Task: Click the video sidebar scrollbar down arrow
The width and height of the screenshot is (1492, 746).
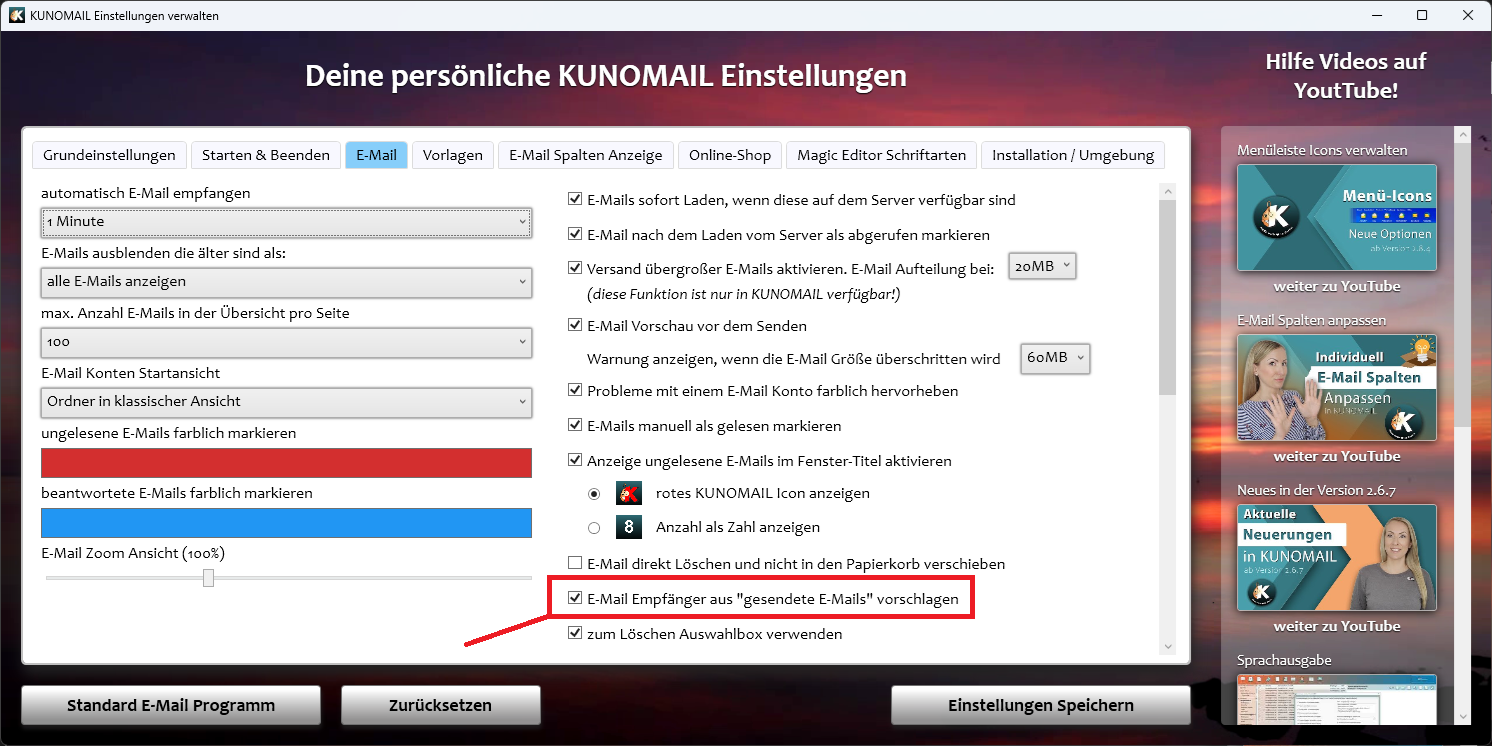Action: [1462, 716]
